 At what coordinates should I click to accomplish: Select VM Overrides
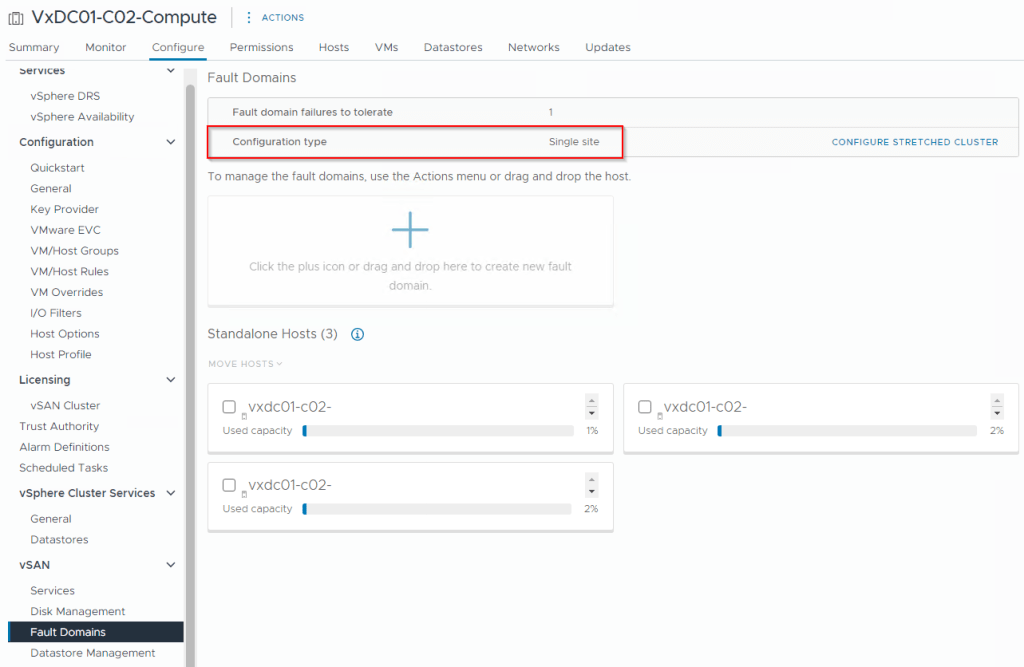pyautogui.click(x=67, y=293)
